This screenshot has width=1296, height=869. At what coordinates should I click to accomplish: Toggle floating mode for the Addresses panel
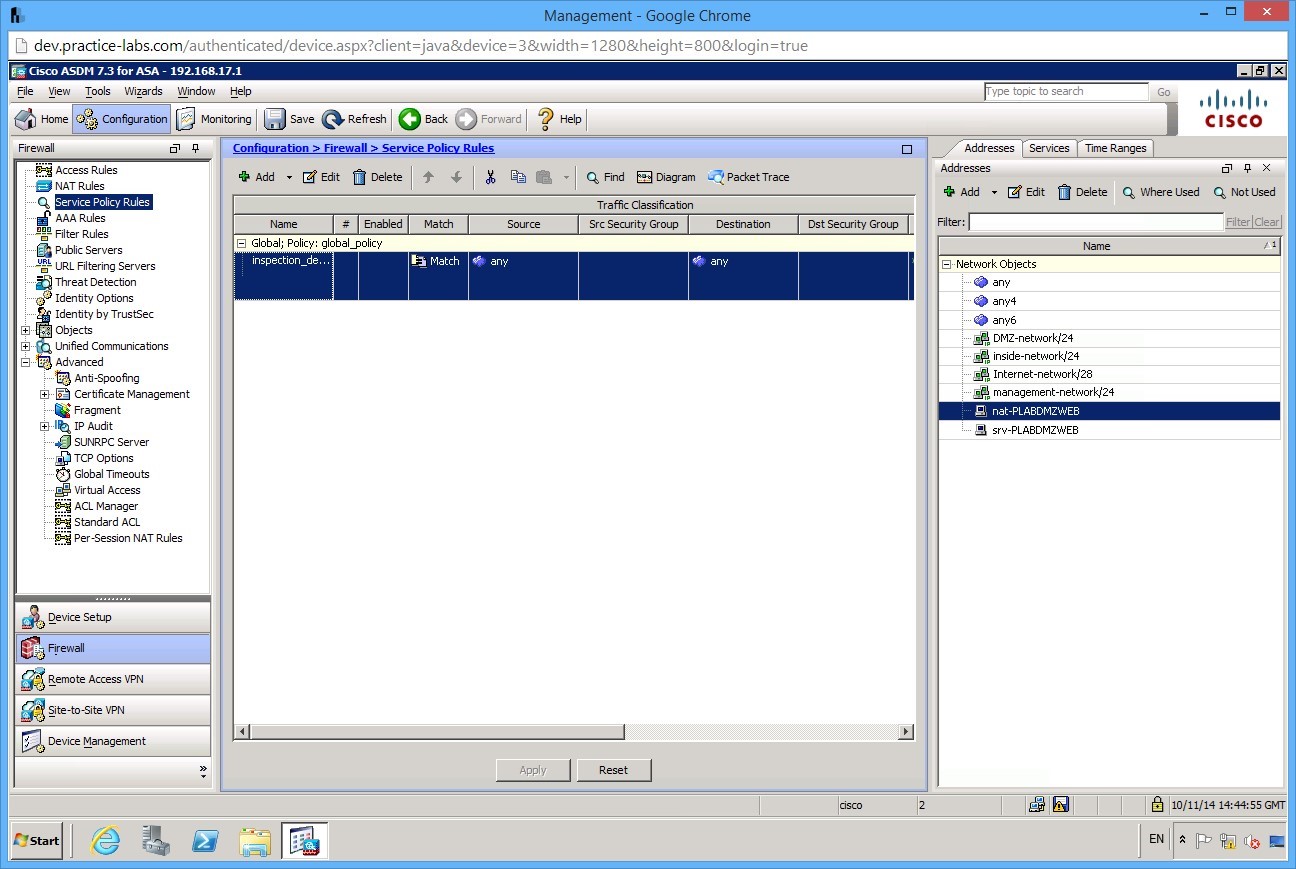(1227, 168)
